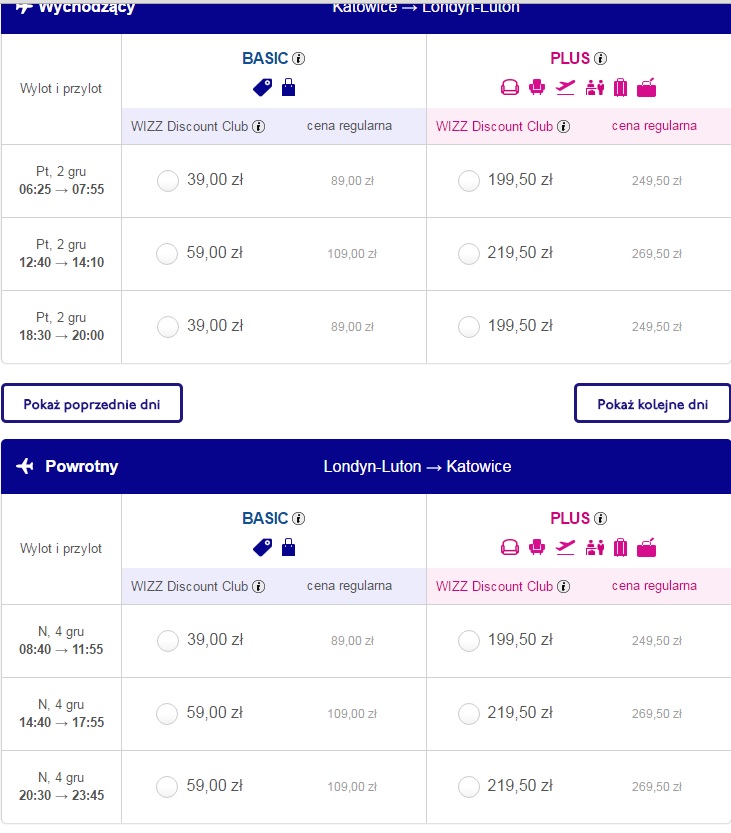Click the info icon beside return BASIC WIZZ Discount Club

coord(259,586)
